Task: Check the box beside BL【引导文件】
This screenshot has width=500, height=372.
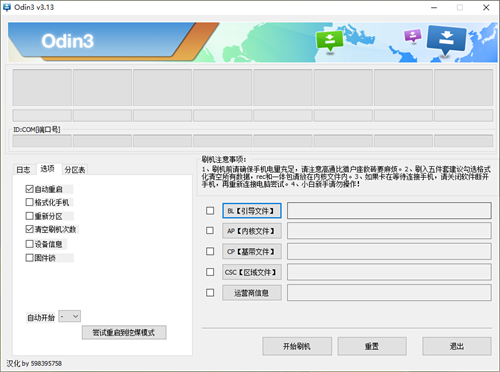Action: click(x=210, y=211)
